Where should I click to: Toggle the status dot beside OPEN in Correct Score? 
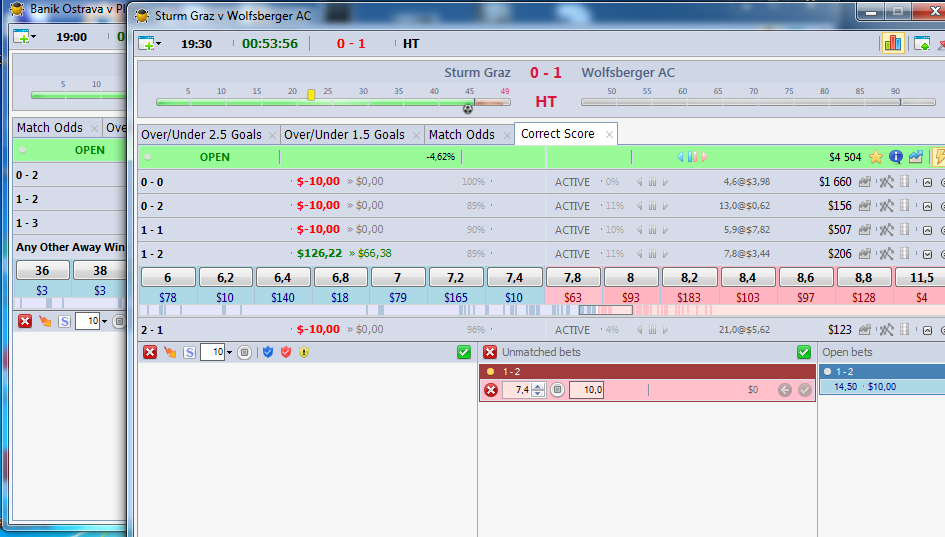tap(148, 157)
